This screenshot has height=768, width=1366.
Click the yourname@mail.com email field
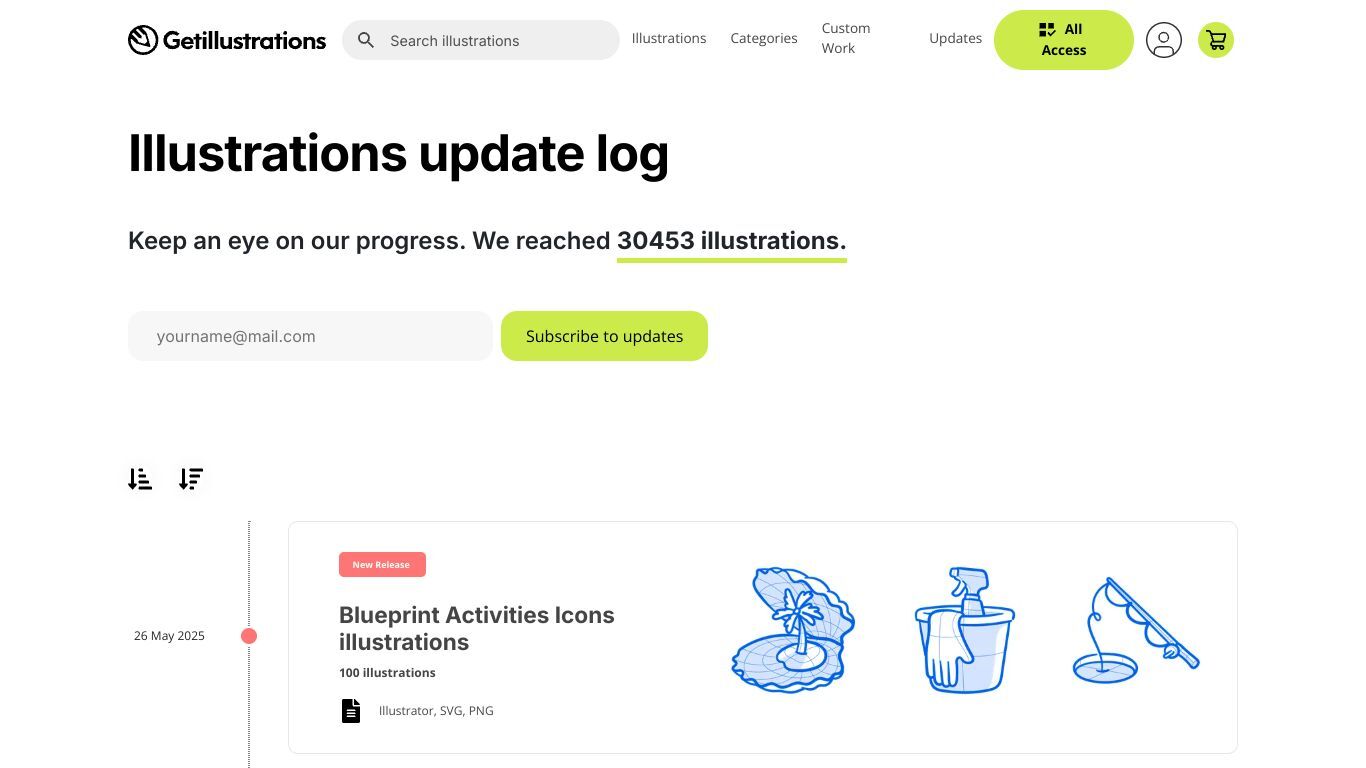click(x=310, y=336)
